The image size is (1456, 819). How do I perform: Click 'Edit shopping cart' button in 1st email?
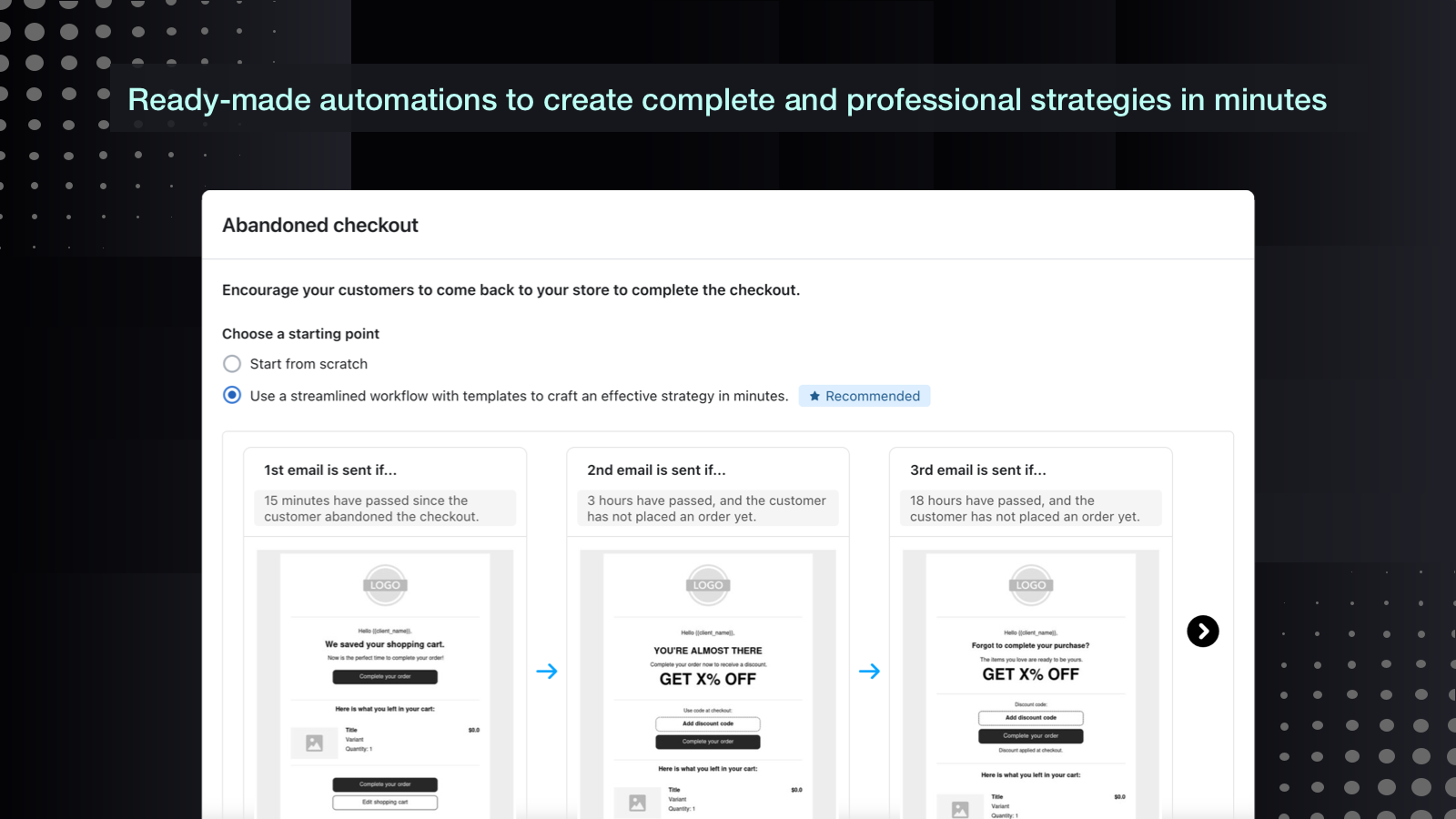(x=385, y=803)
